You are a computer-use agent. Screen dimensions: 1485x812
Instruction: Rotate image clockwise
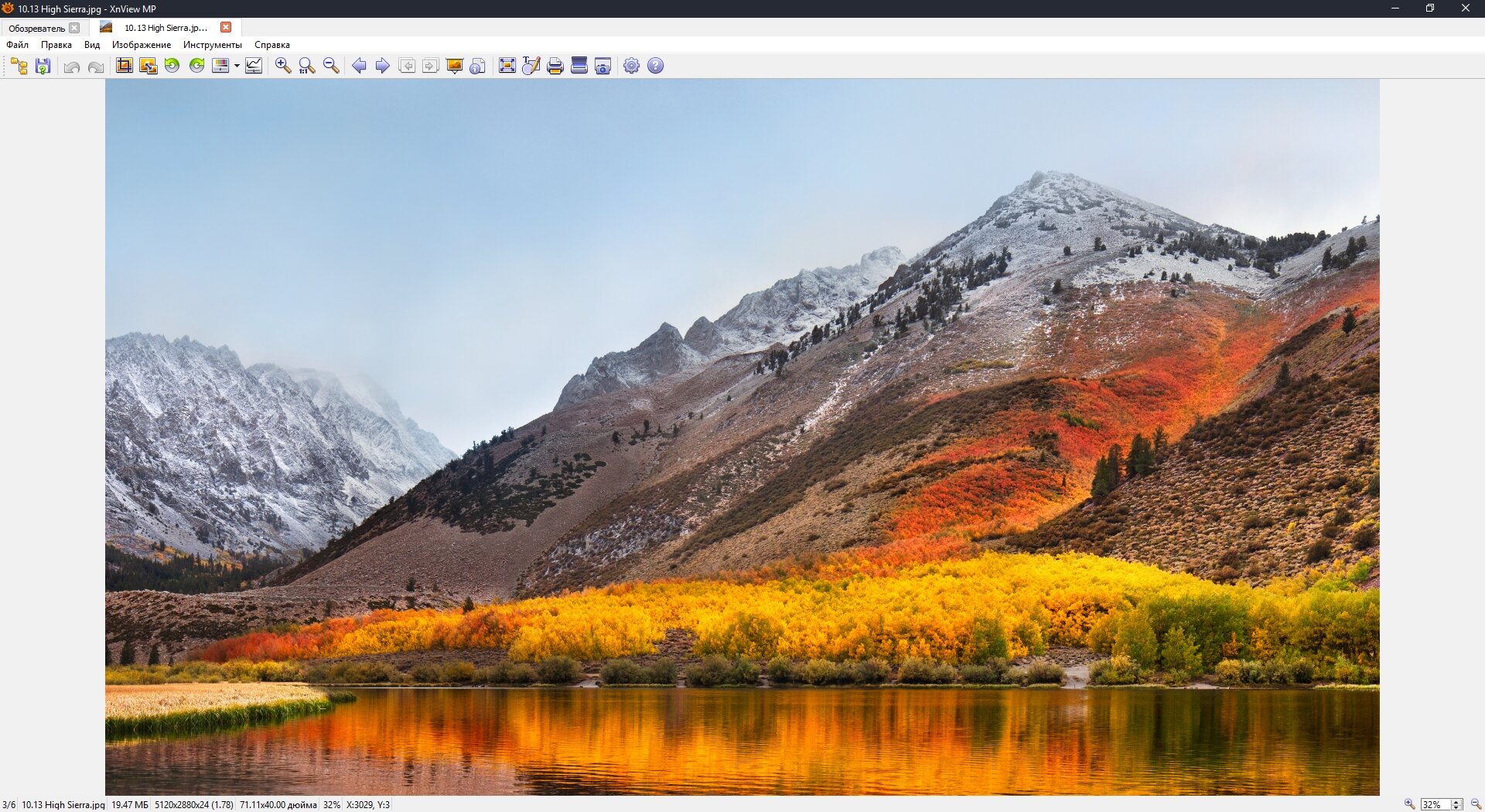[x=197, y=66]
